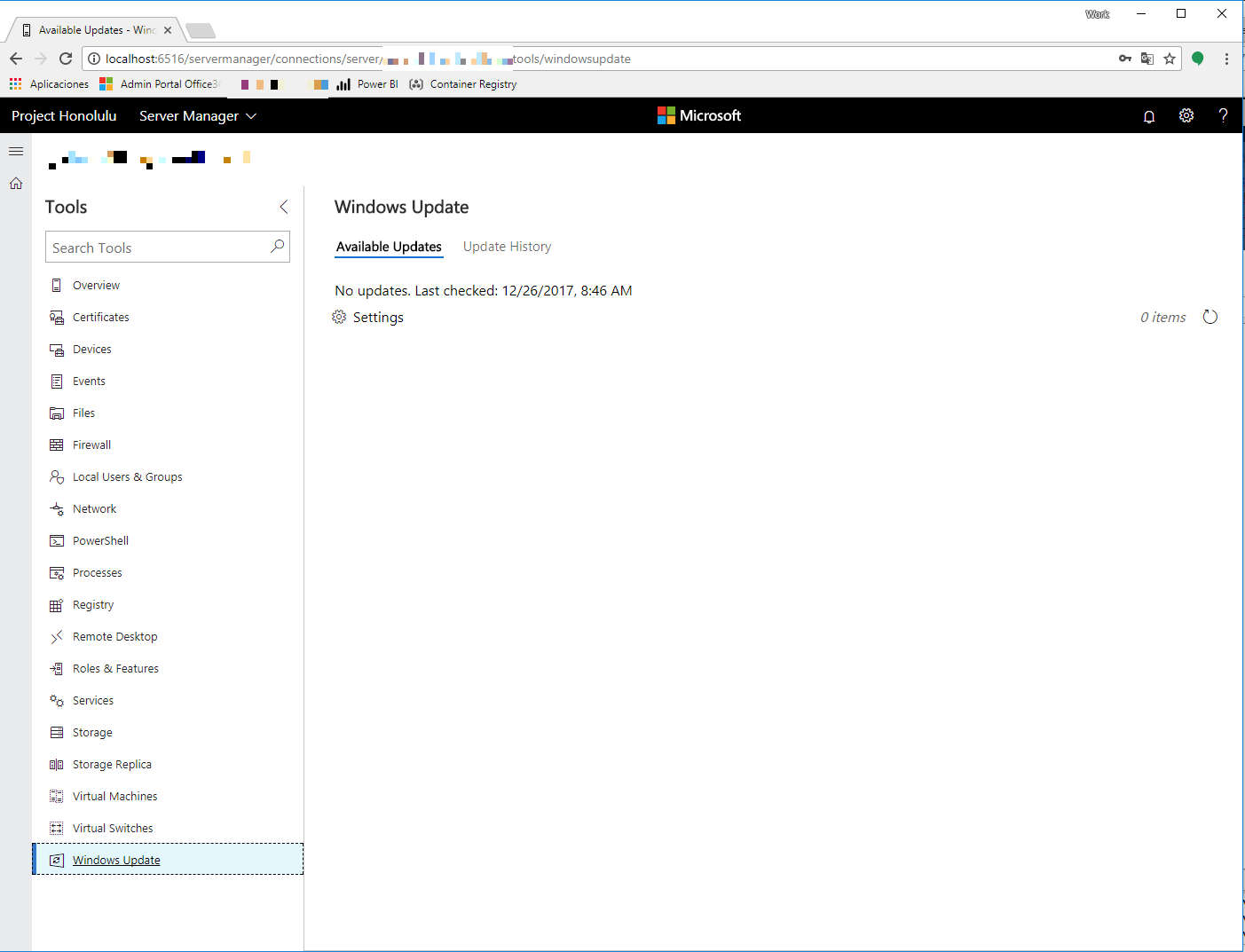
Task: Click the Virtual Switches icon
Action: point(57,828)
